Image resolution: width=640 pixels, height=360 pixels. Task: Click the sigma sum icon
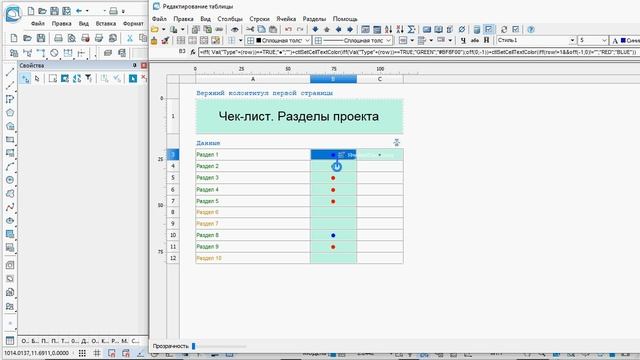411,29
